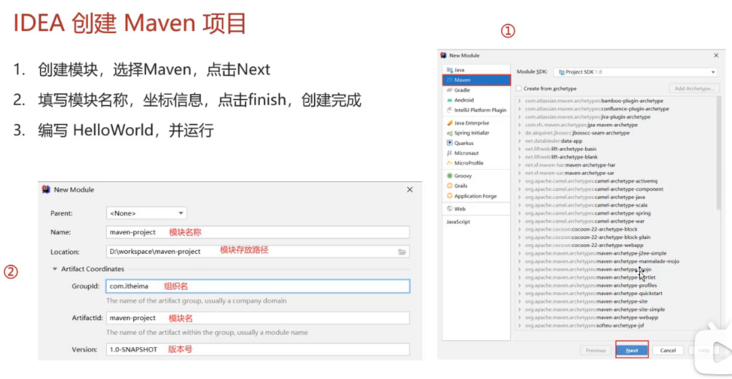Open the Module SDK dropdown
Screen dimensions: 732x379
coord(635,72)
